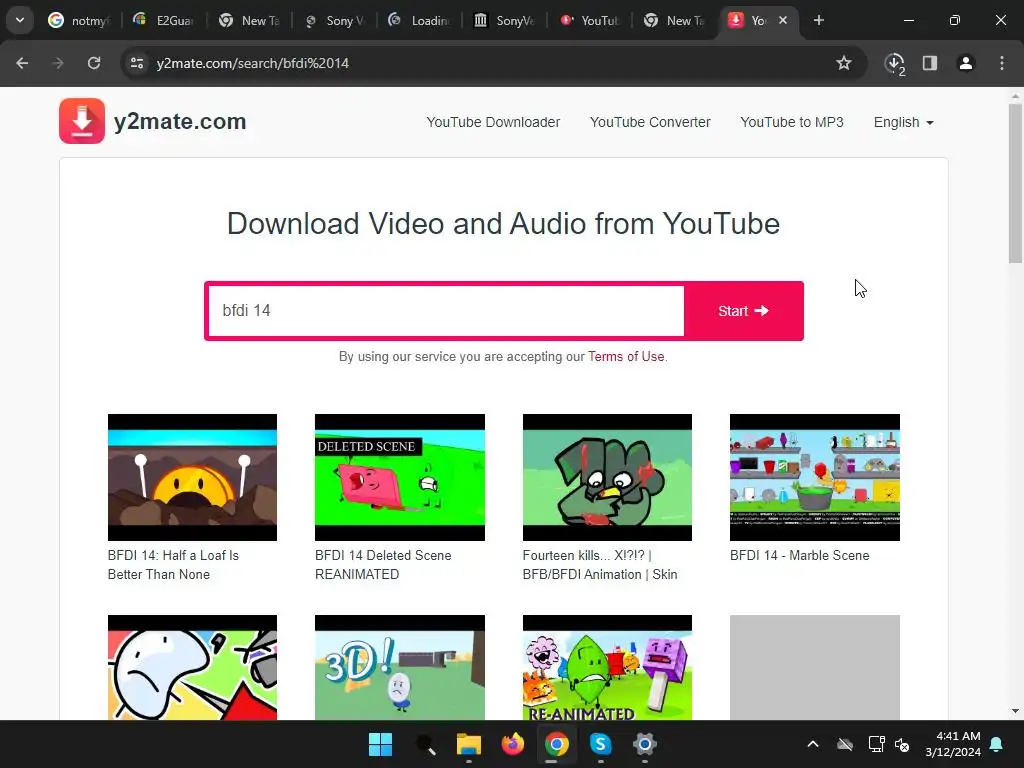Open BFDI 14 Marble Scene thumbnail

(814, 477)
